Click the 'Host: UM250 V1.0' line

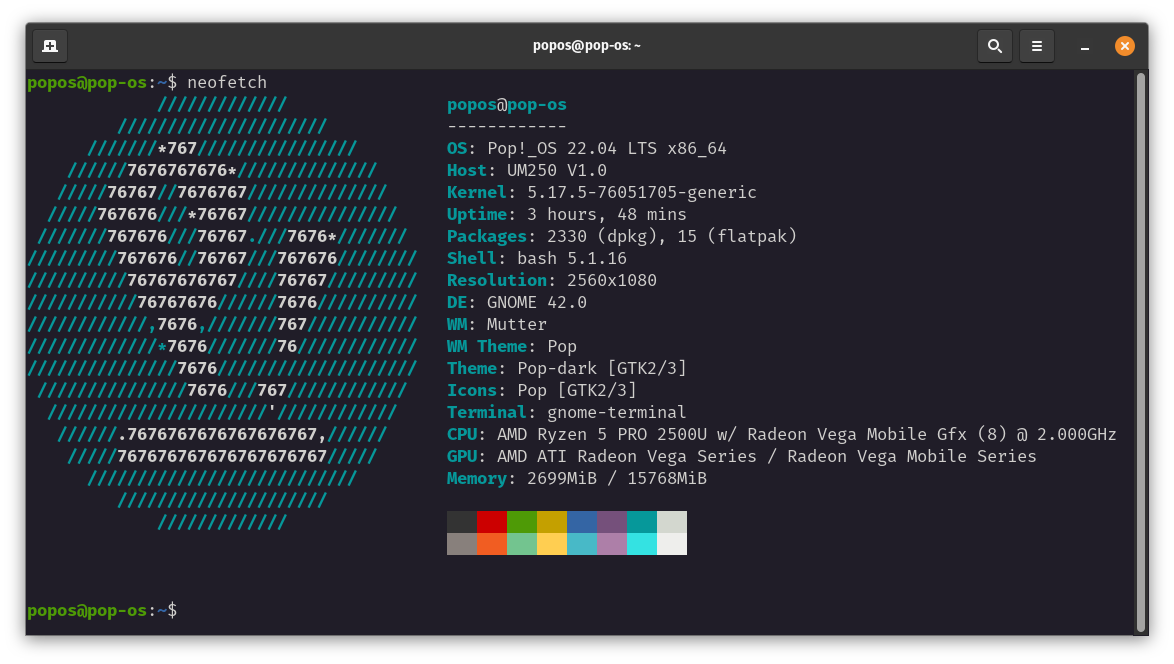pos(527,171)
